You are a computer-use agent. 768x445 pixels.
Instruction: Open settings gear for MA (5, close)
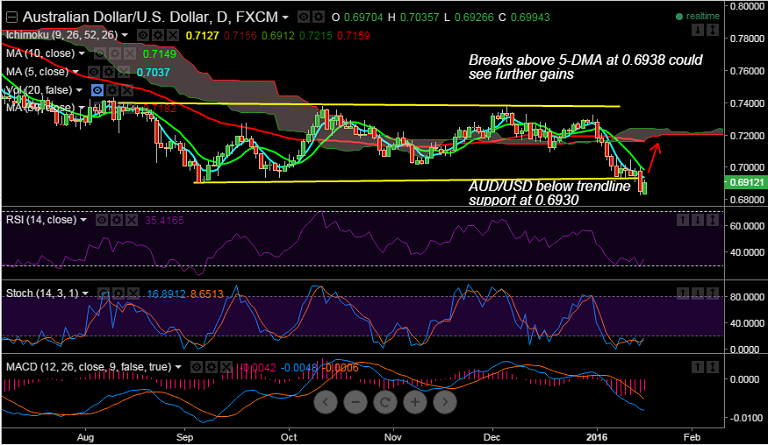click(109, 72)
